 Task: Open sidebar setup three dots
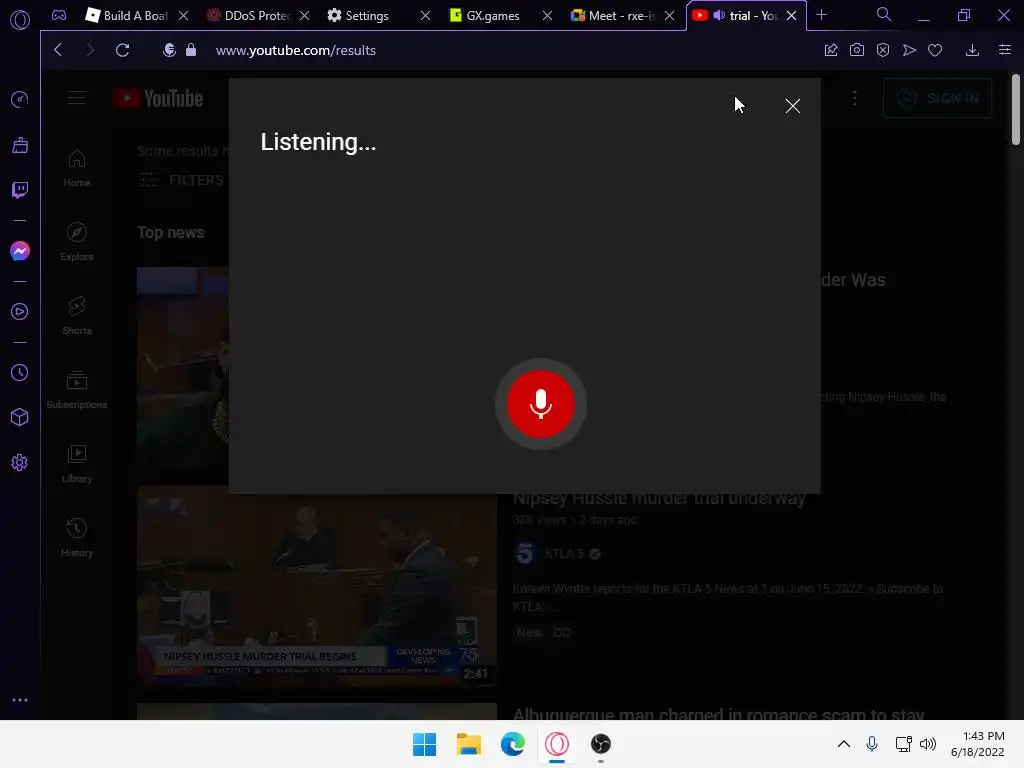point(20,700)
